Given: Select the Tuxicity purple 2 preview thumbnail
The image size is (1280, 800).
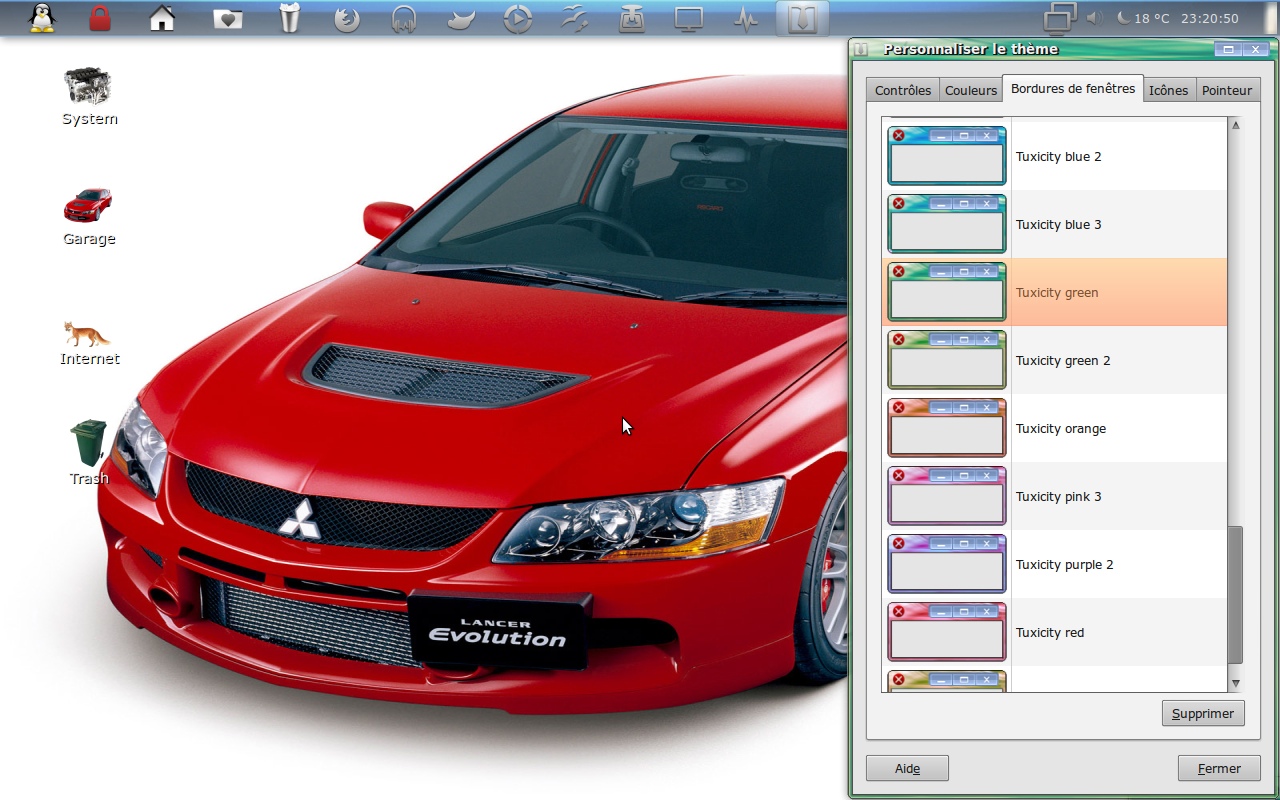Looking at the screenshot, I should pyautogui.click(x=947, y=564).
